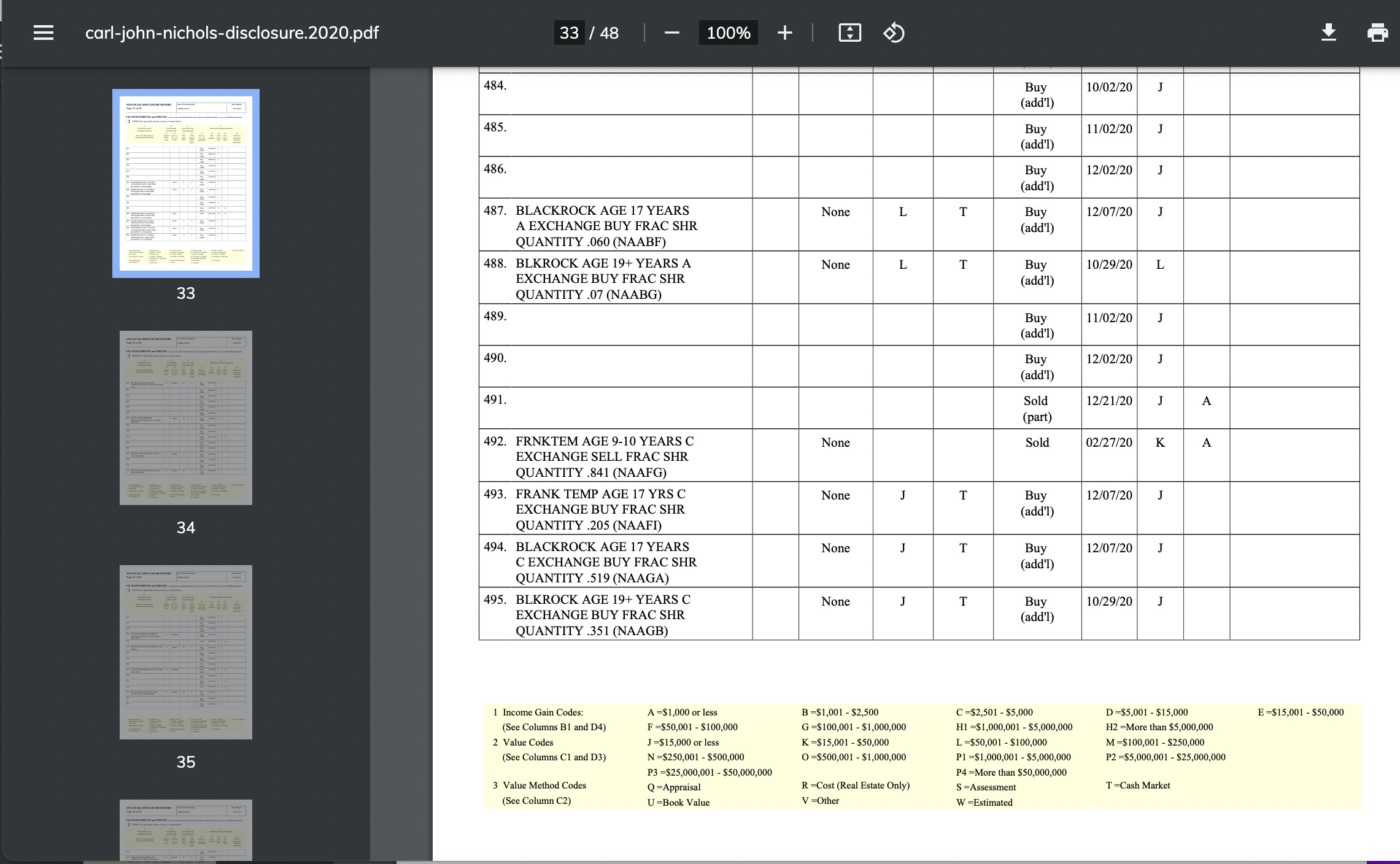Screen dimensions: 1400x864
Task: Select row 492 FRNKTEM AGE 9-10 YEARS description
Action: tap(605, 457)
